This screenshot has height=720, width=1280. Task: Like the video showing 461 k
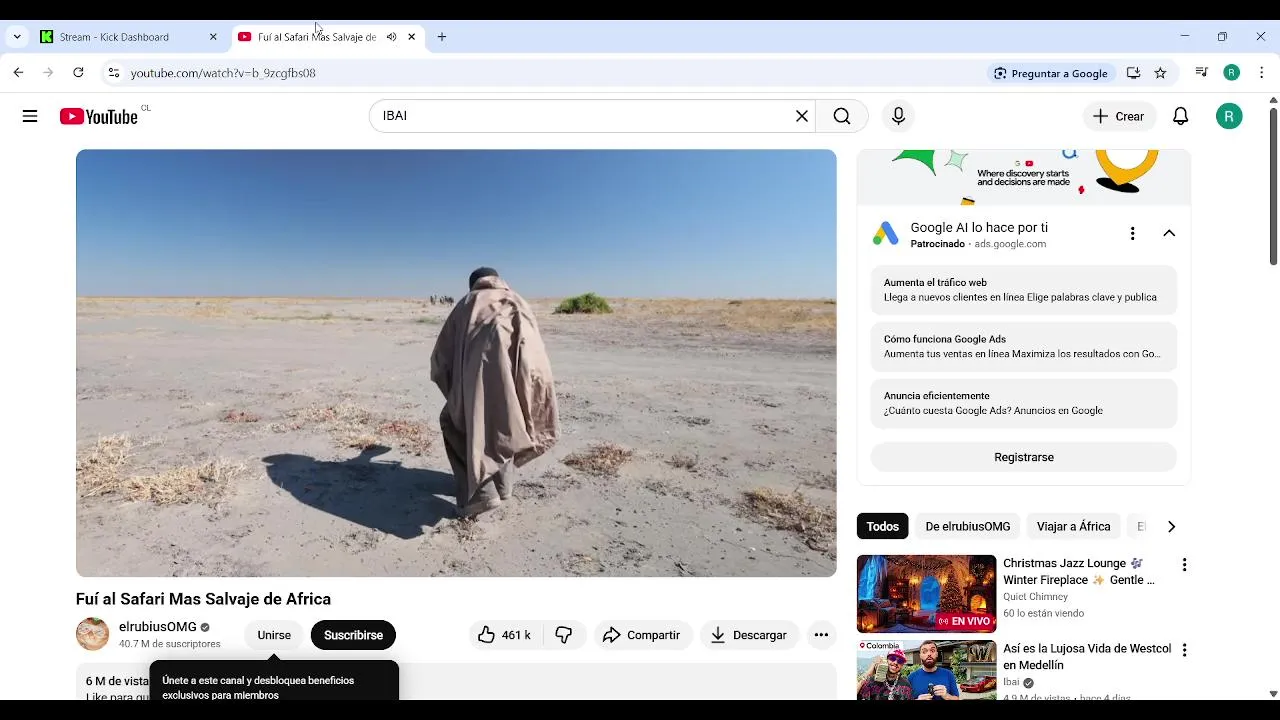tap(506, 635)
